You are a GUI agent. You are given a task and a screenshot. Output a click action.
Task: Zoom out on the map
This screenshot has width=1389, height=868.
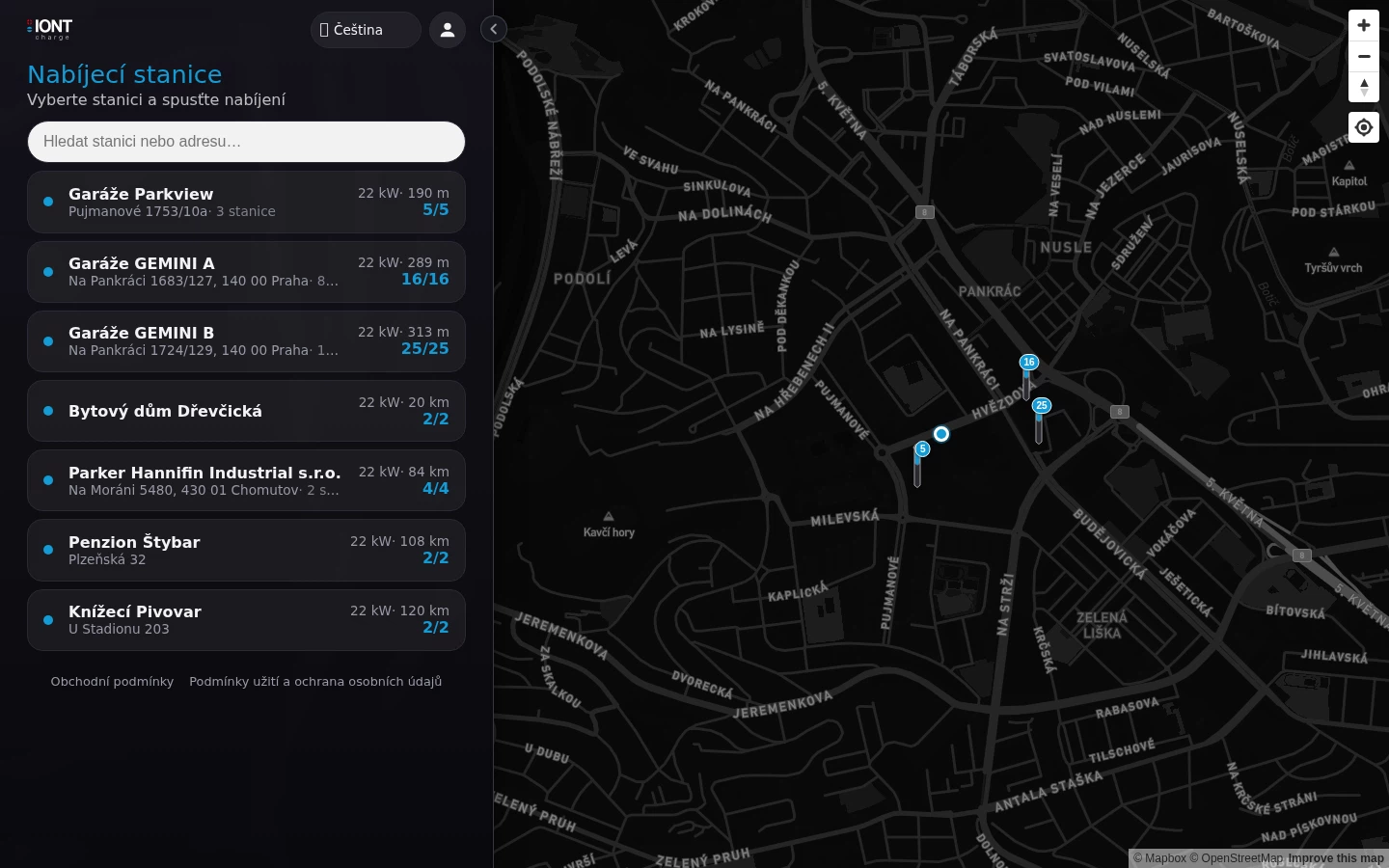tap(1364, 57)
